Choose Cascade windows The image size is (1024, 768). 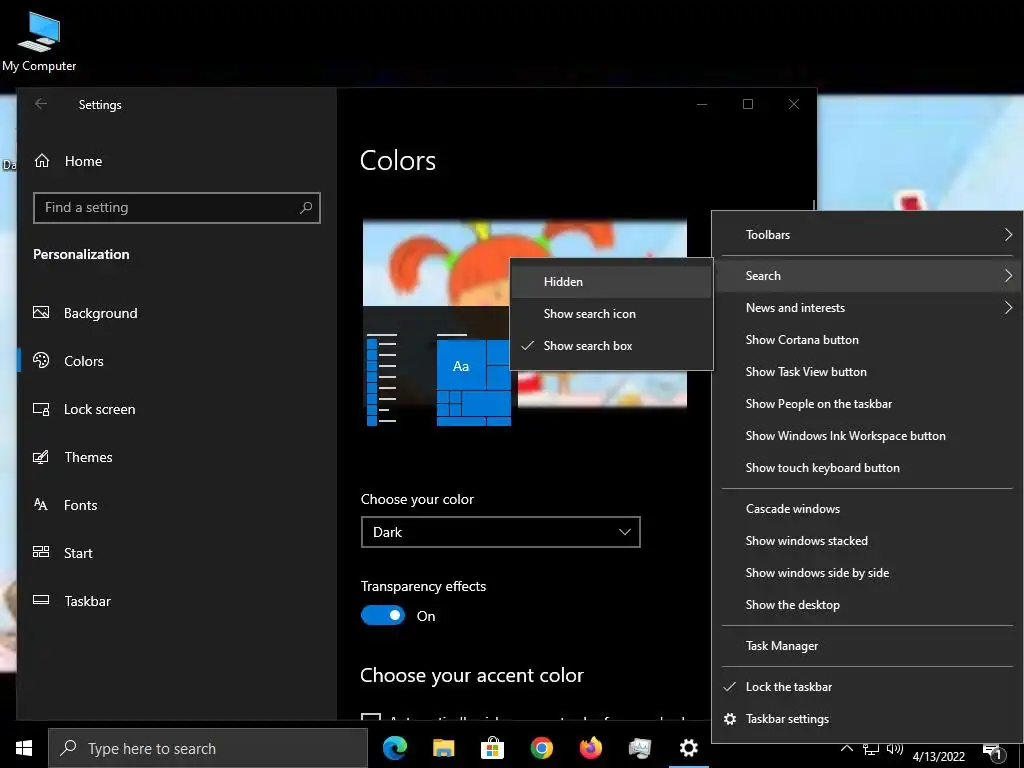pyautogui.click(x=869, y=509)
